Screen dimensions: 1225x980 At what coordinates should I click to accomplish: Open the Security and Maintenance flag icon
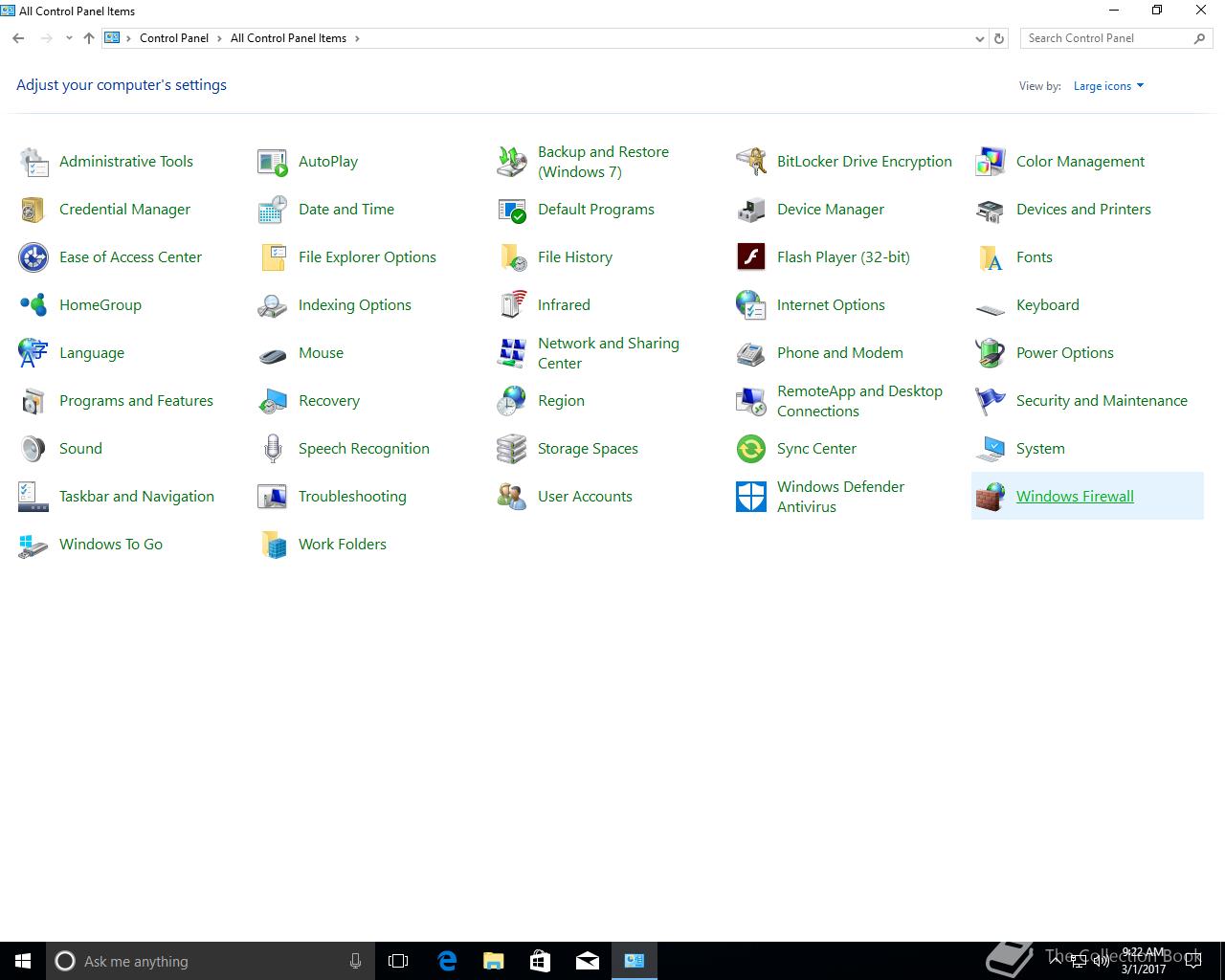pos(991,401)
